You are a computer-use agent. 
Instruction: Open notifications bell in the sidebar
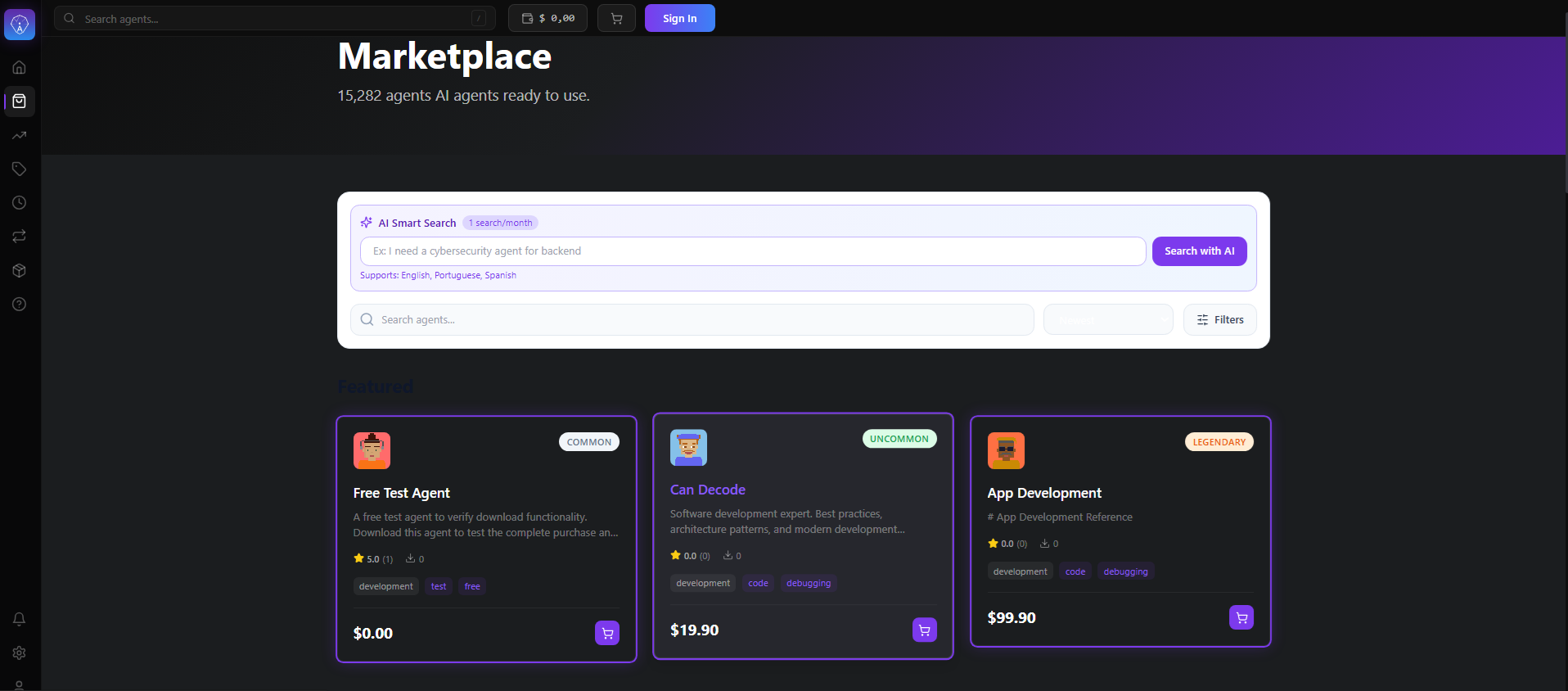pyautogui.click(x=20, y=619)
